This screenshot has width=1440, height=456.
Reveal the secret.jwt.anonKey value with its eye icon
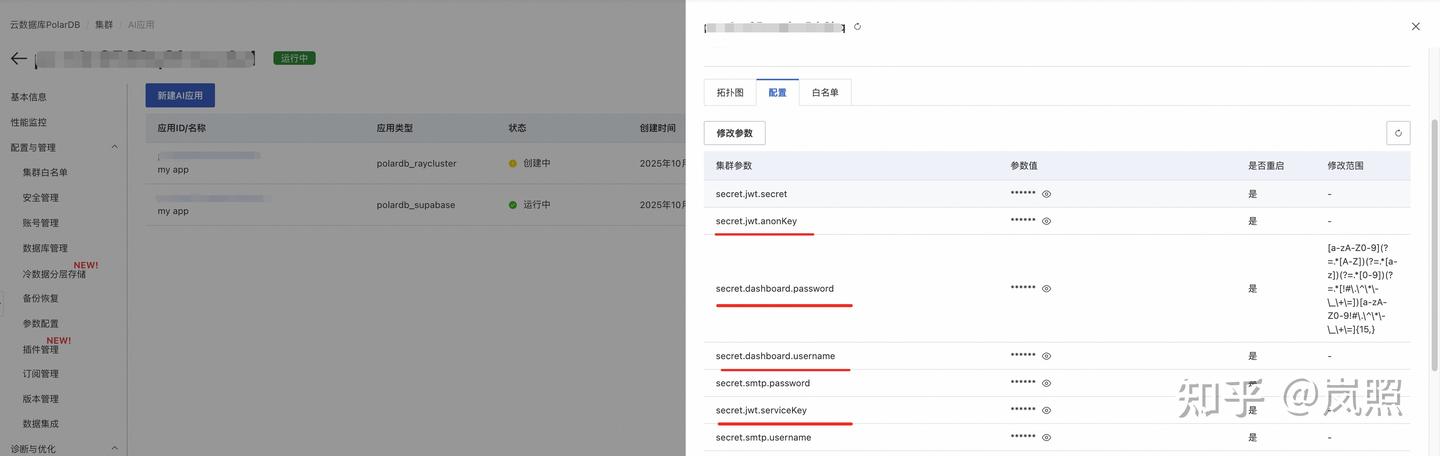pyautogui.click(x=1046, y=221)
